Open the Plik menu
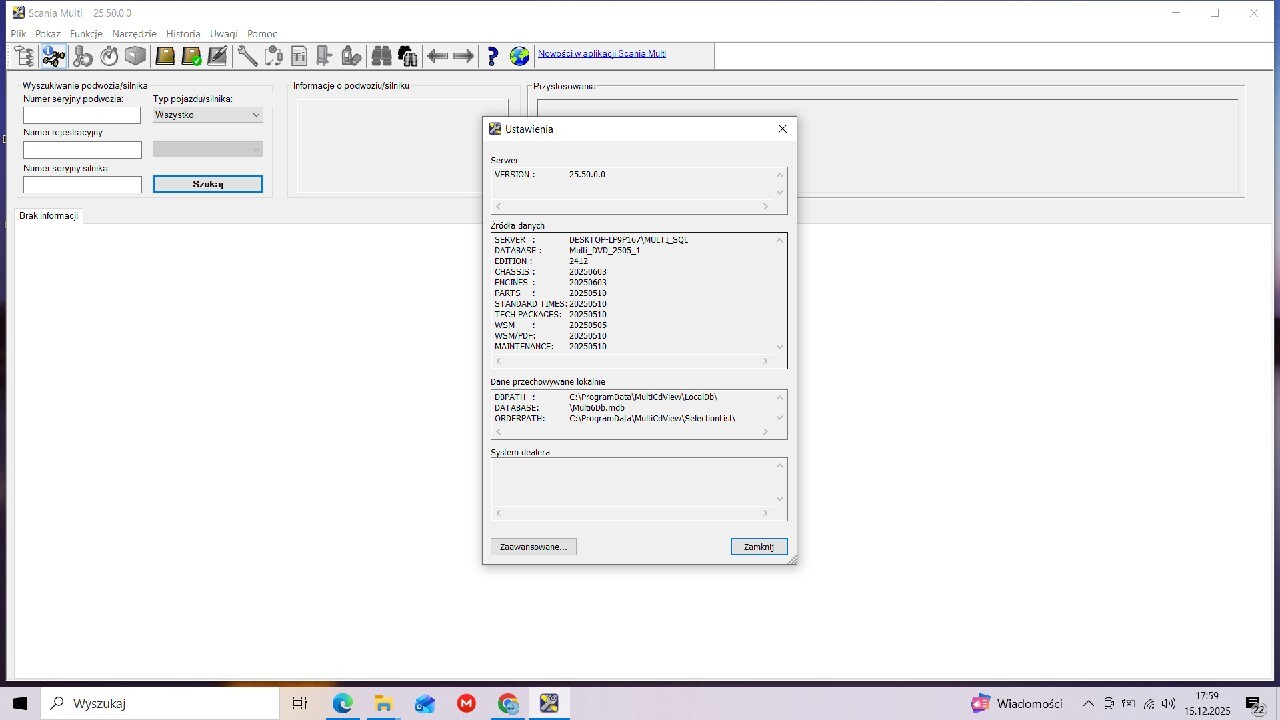The image size is (1280, 720). point(18,34)
